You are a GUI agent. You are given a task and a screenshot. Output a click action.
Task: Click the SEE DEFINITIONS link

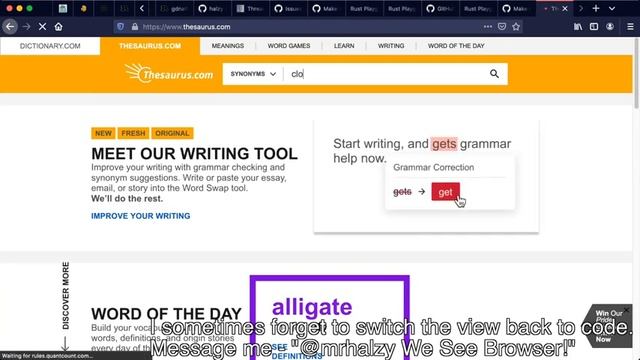[x=297, y=352]
